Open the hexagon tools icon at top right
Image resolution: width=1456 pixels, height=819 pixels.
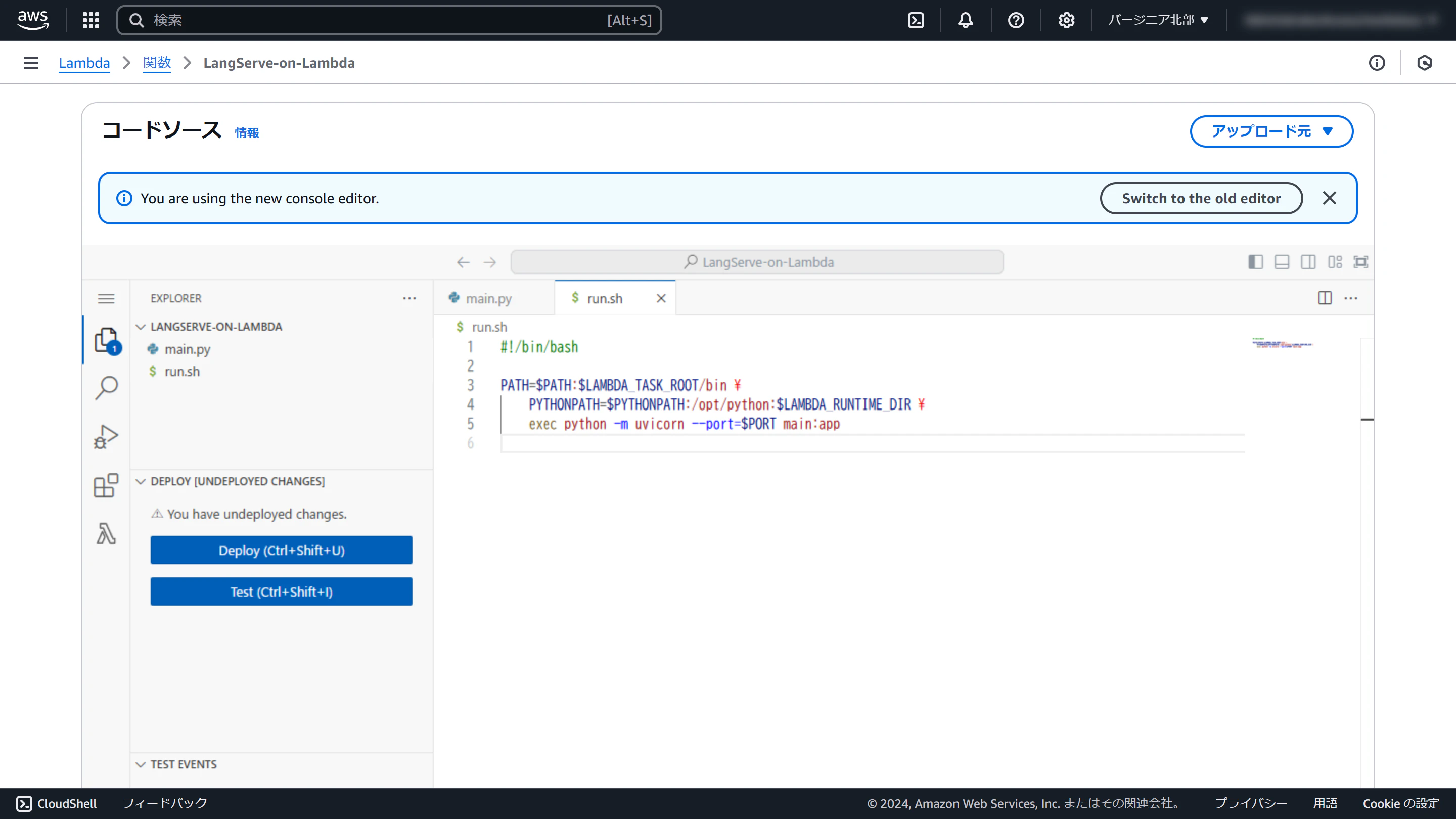[x=1424, y=63]
